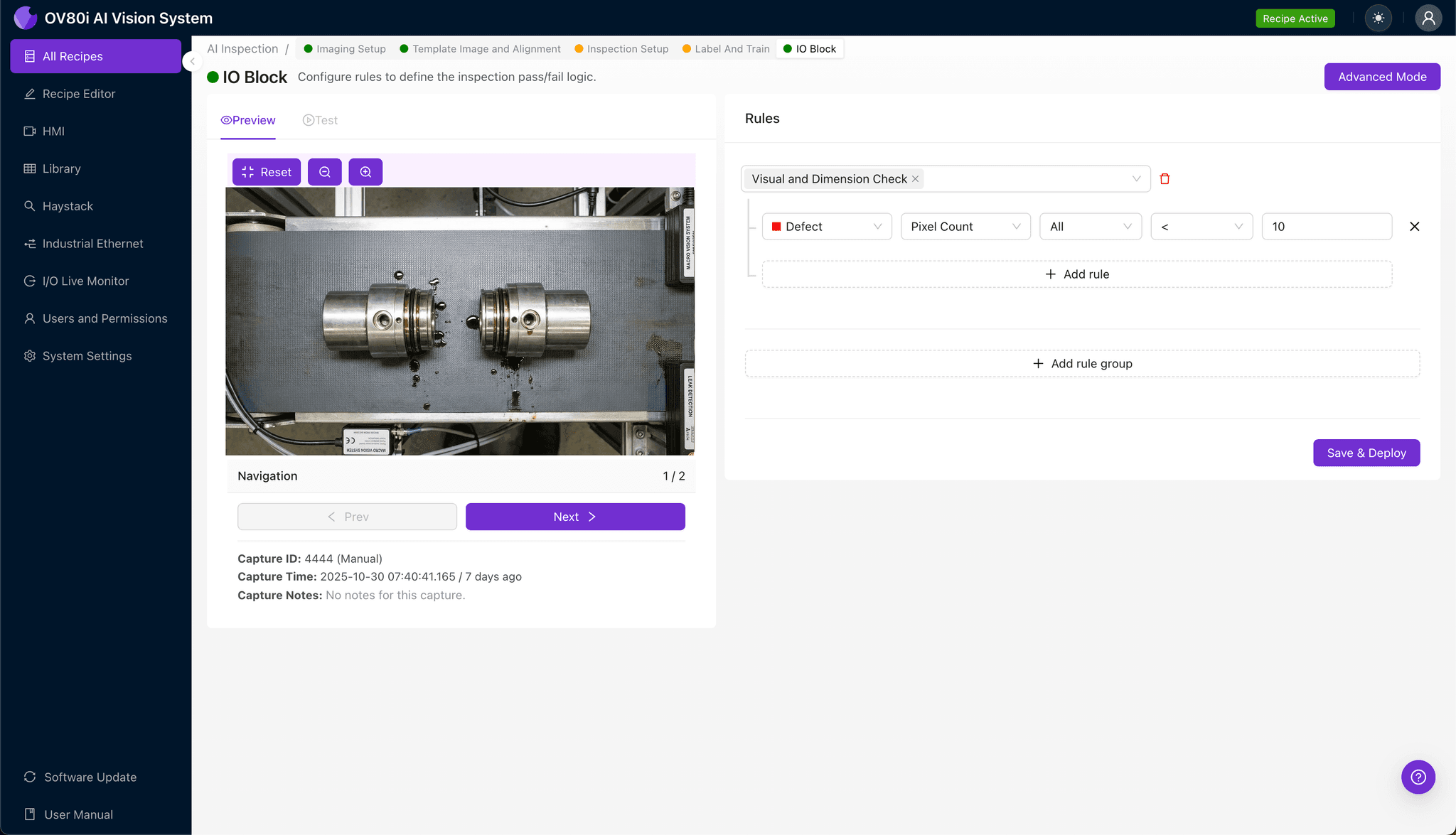The image size is (1456, 835).
Task: Advance to the next capture with Next
Action: [574, 516]
